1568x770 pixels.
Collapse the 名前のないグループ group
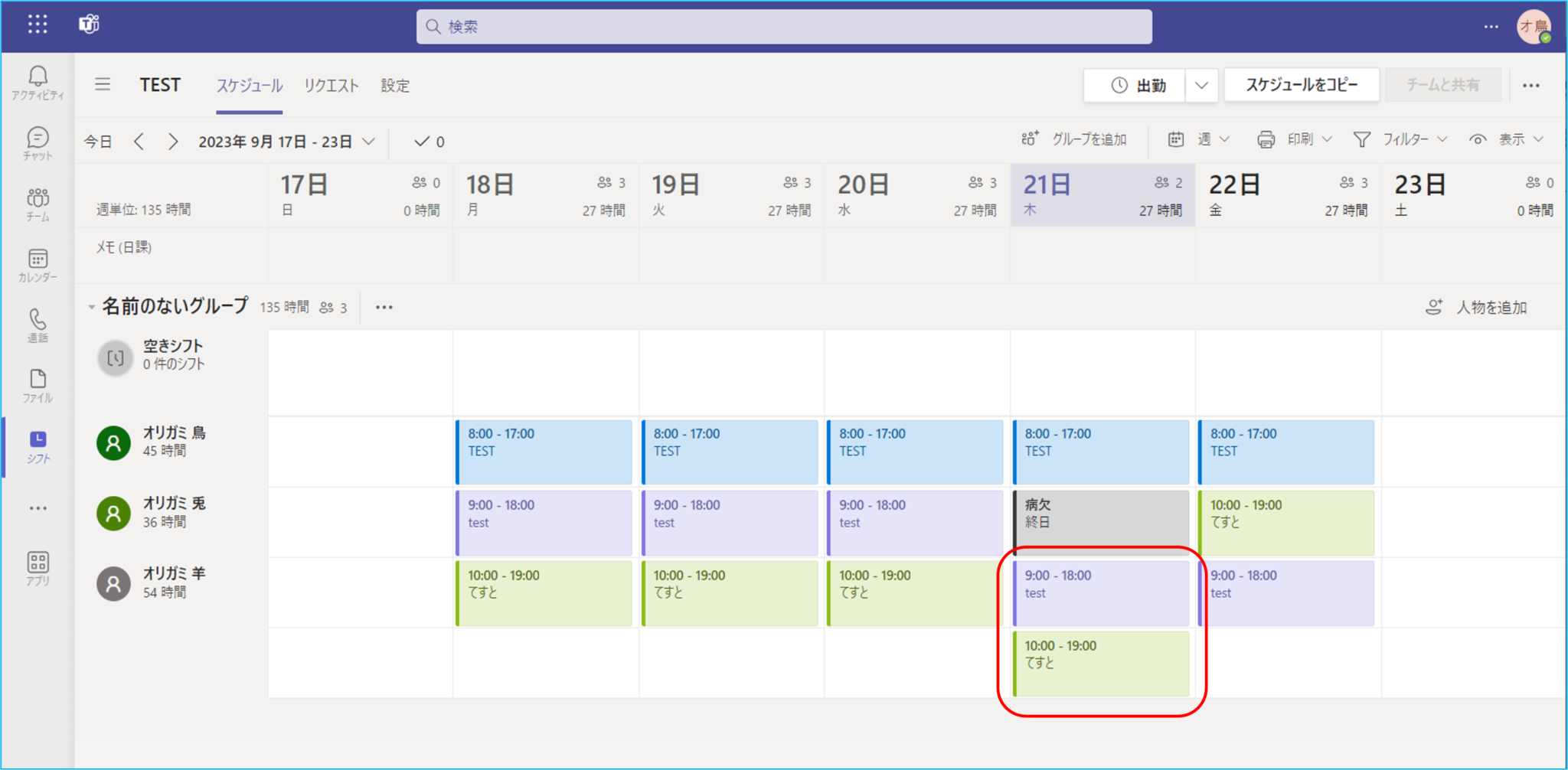(91, 307)
